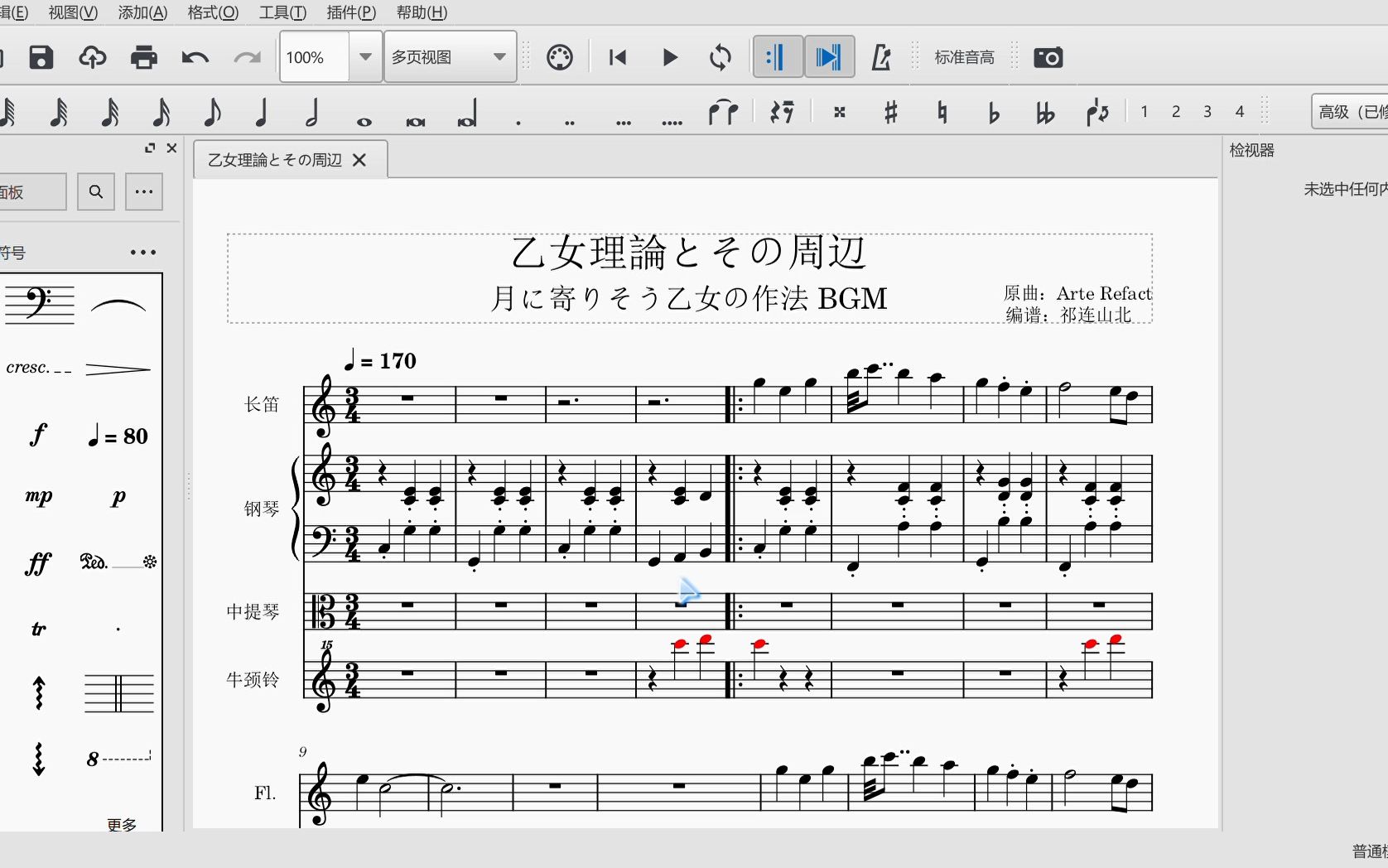Viewport: 1388px width, 868px height.
Task: Apply double sharp accidental
Action: (x=840, y=112)
